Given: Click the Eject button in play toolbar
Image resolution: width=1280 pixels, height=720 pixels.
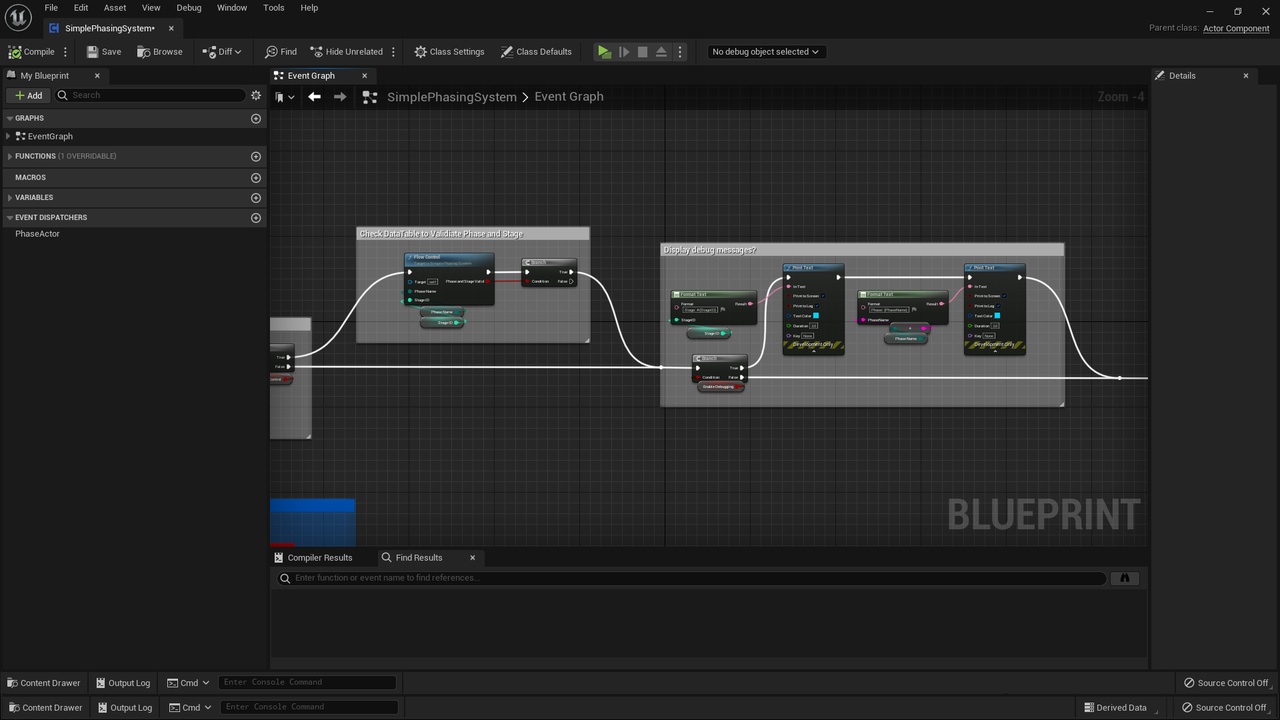Looking at the screenshot, I should [661, 52].
